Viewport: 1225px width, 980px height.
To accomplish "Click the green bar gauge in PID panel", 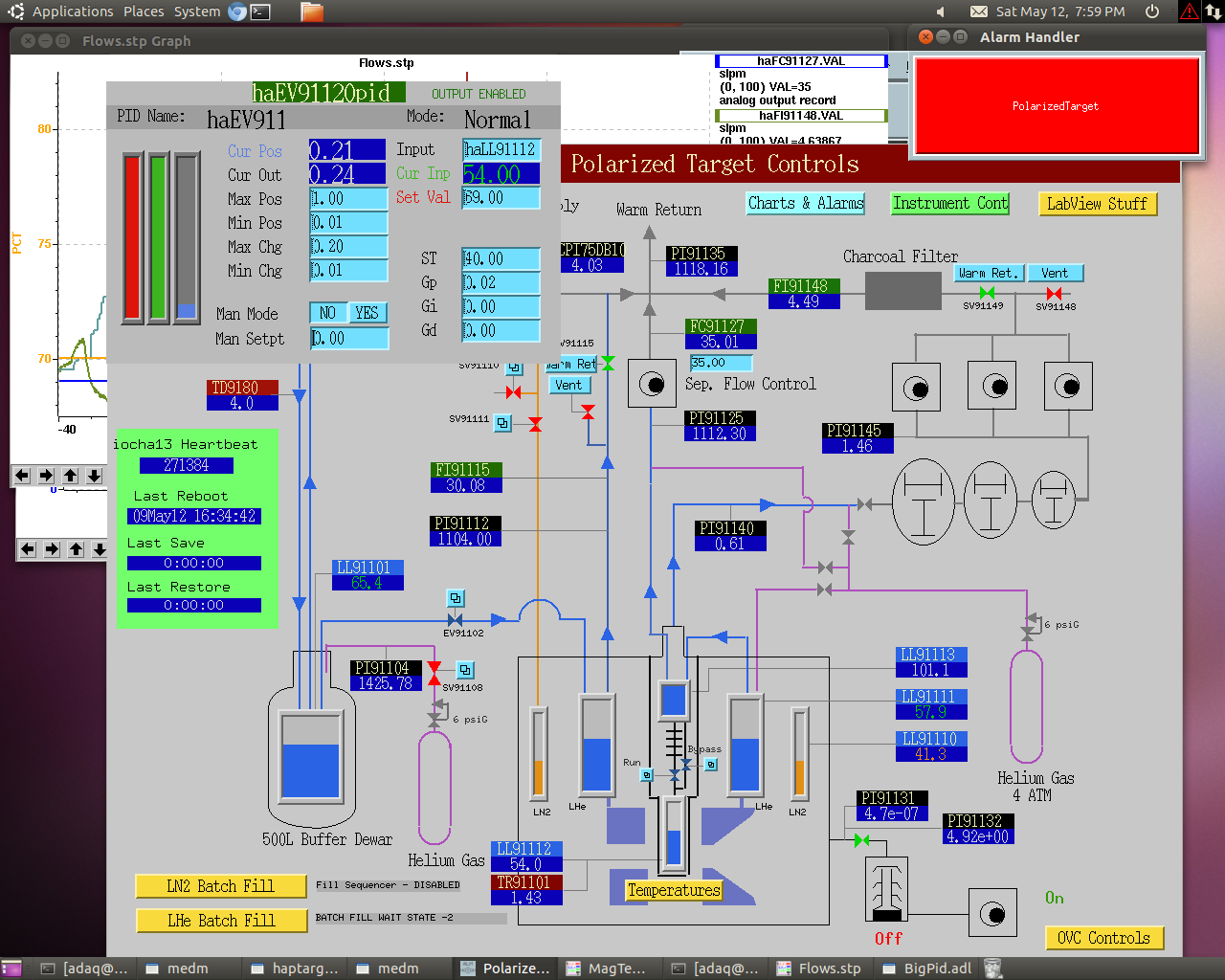I will (x=159, y=237).
